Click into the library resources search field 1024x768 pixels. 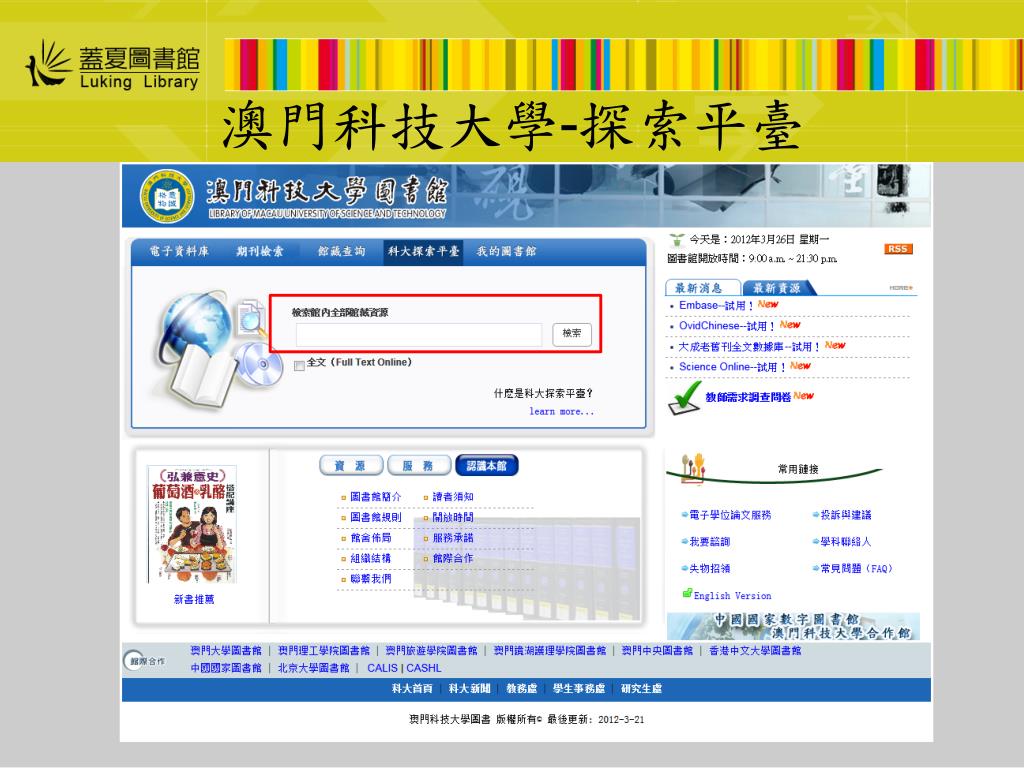coord(419,334)
